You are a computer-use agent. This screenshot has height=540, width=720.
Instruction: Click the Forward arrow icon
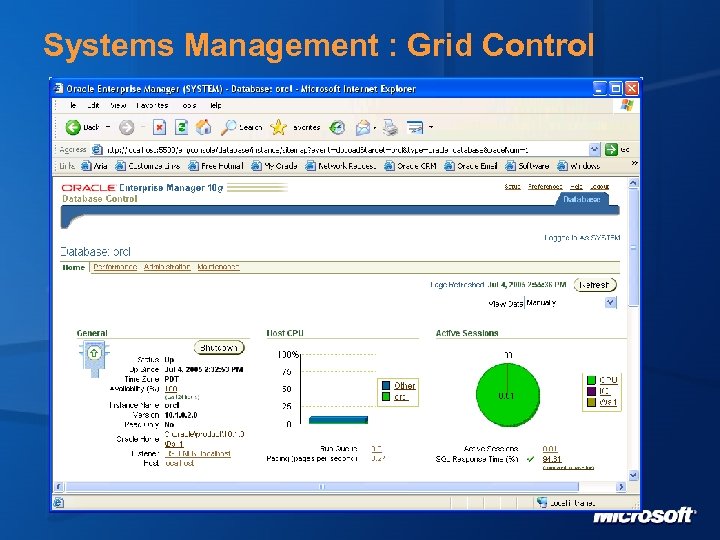tap(127, 127)
